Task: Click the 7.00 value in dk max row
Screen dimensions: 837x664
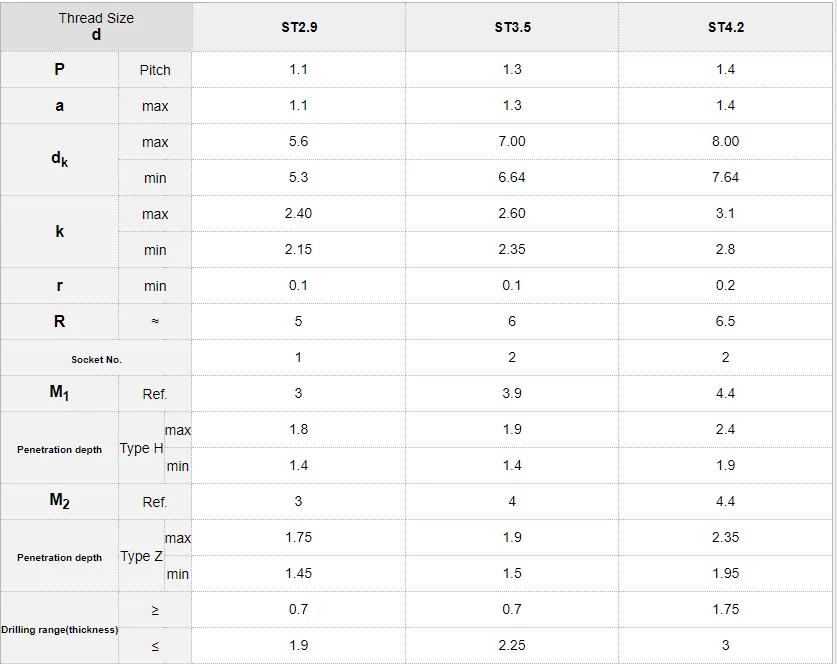Action: tap(512, 141)
